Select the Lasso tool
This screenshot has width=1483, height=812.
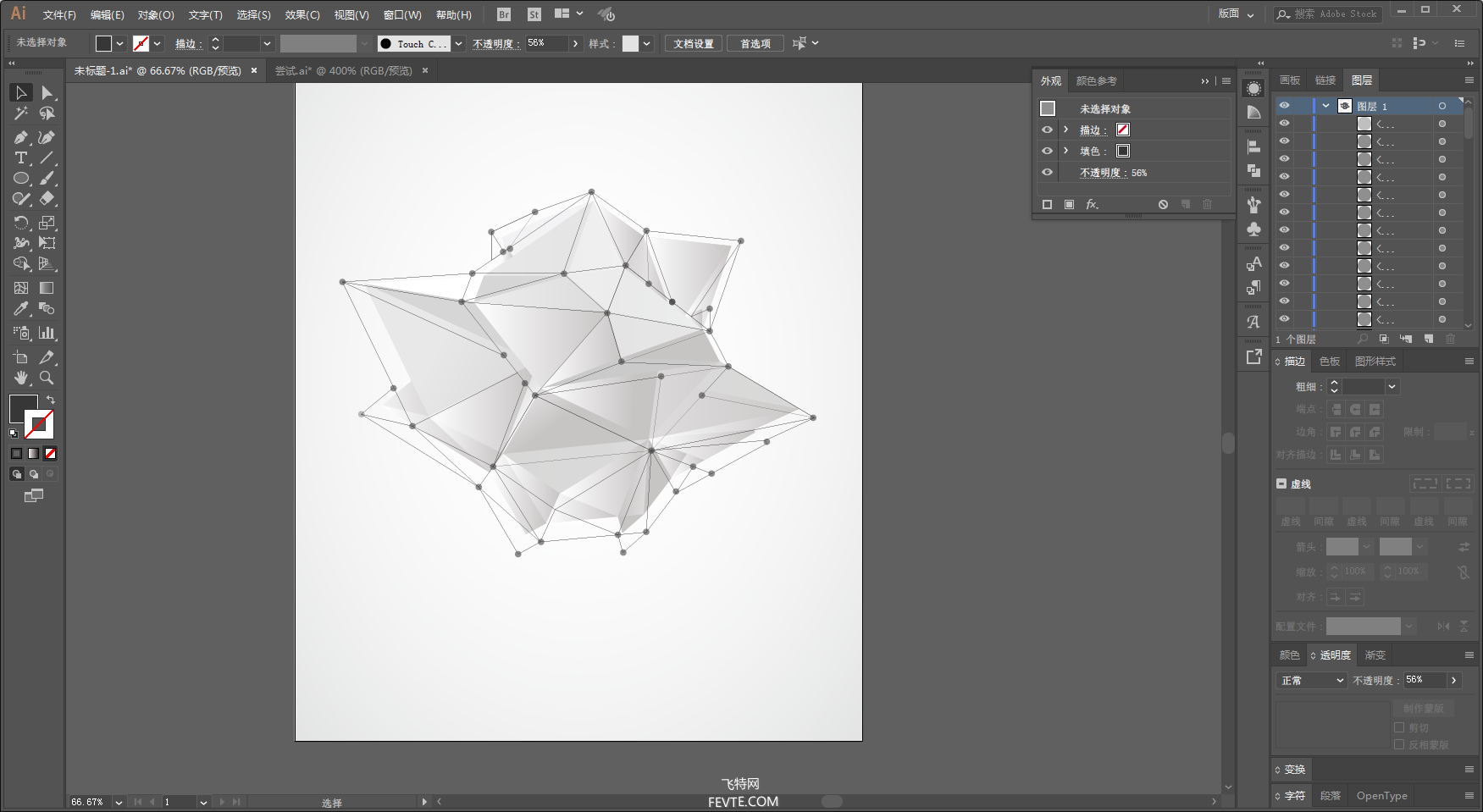tap(47, 113)
